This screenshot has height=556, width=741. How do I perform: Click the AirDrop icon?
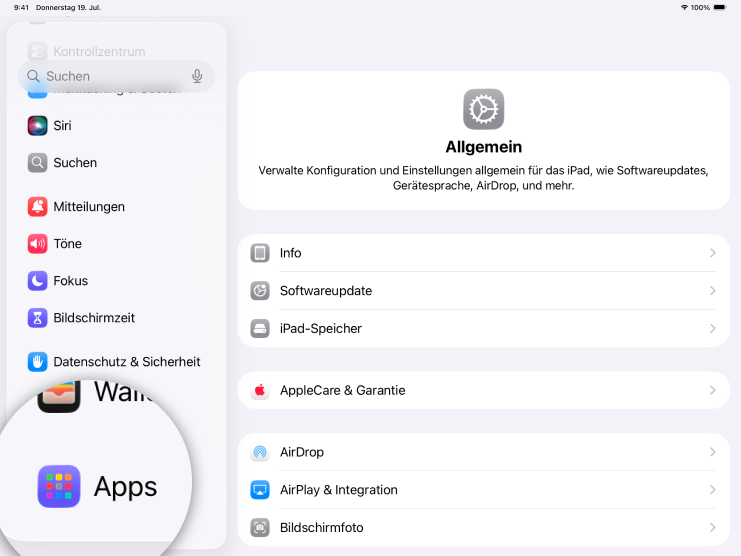click(260, 453)
